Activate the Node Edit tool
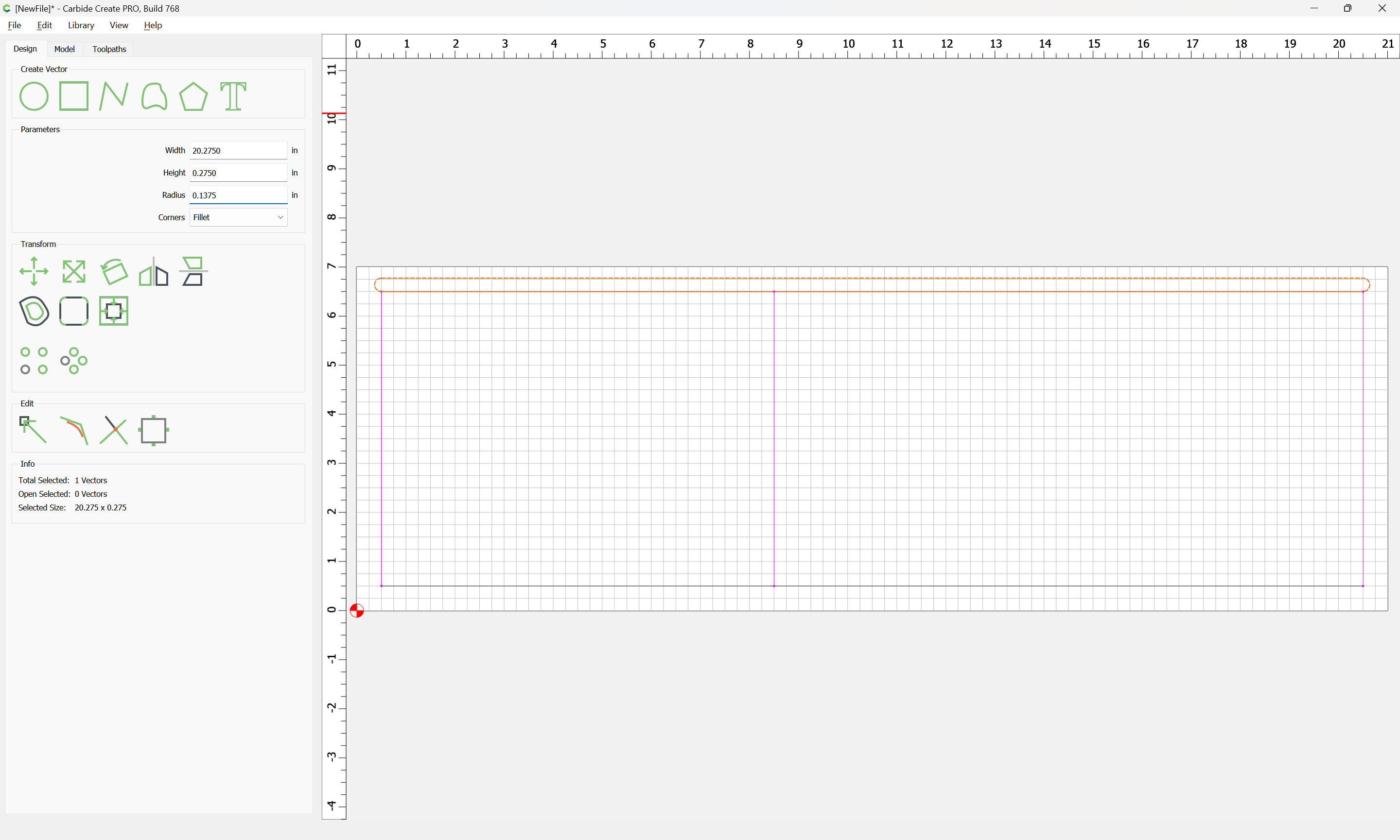 click(x=34, y=430)
